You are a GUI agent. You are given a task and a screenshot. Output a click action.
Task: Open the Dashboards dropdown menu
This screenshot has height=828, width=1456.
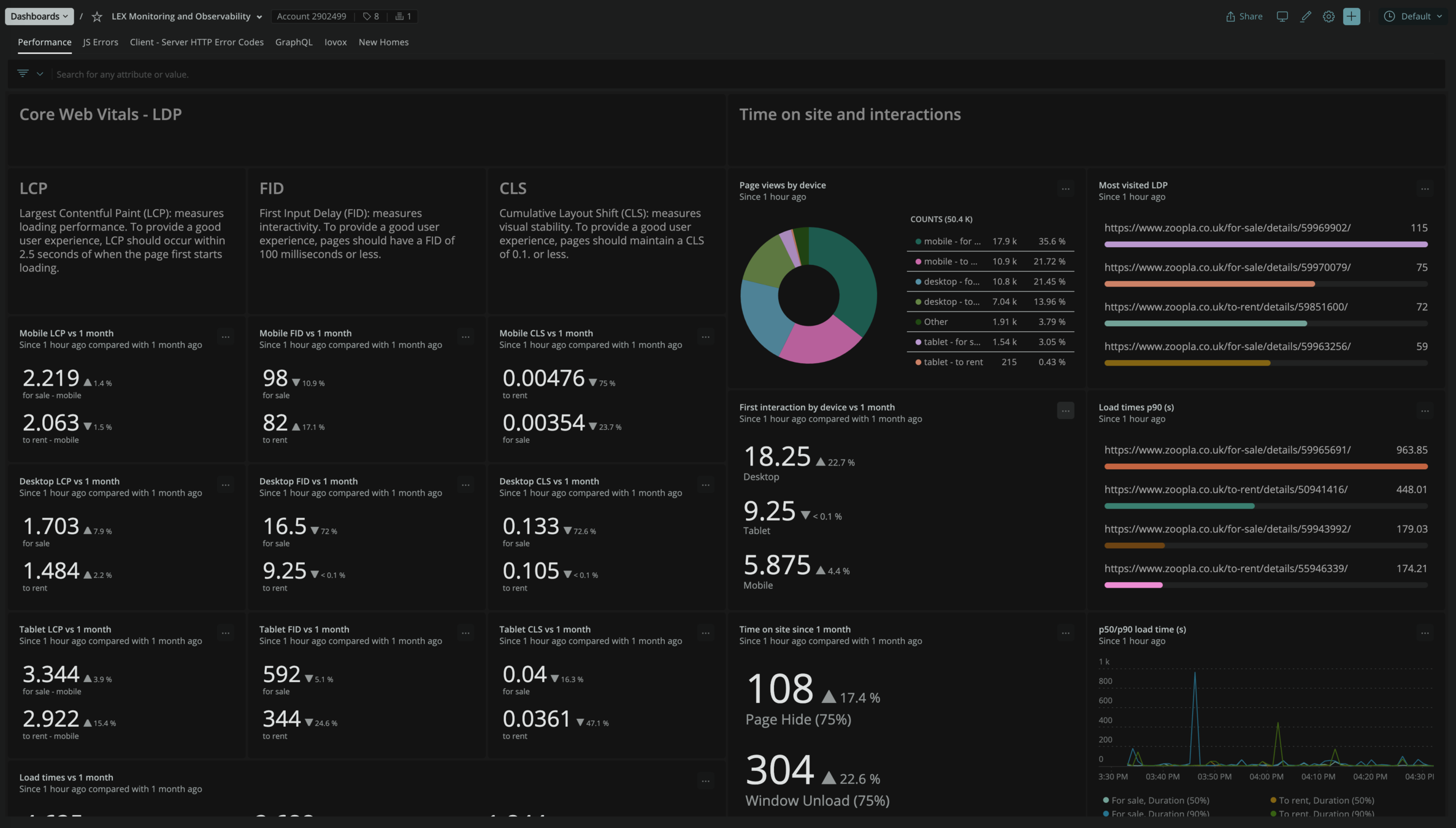[39, 17]
